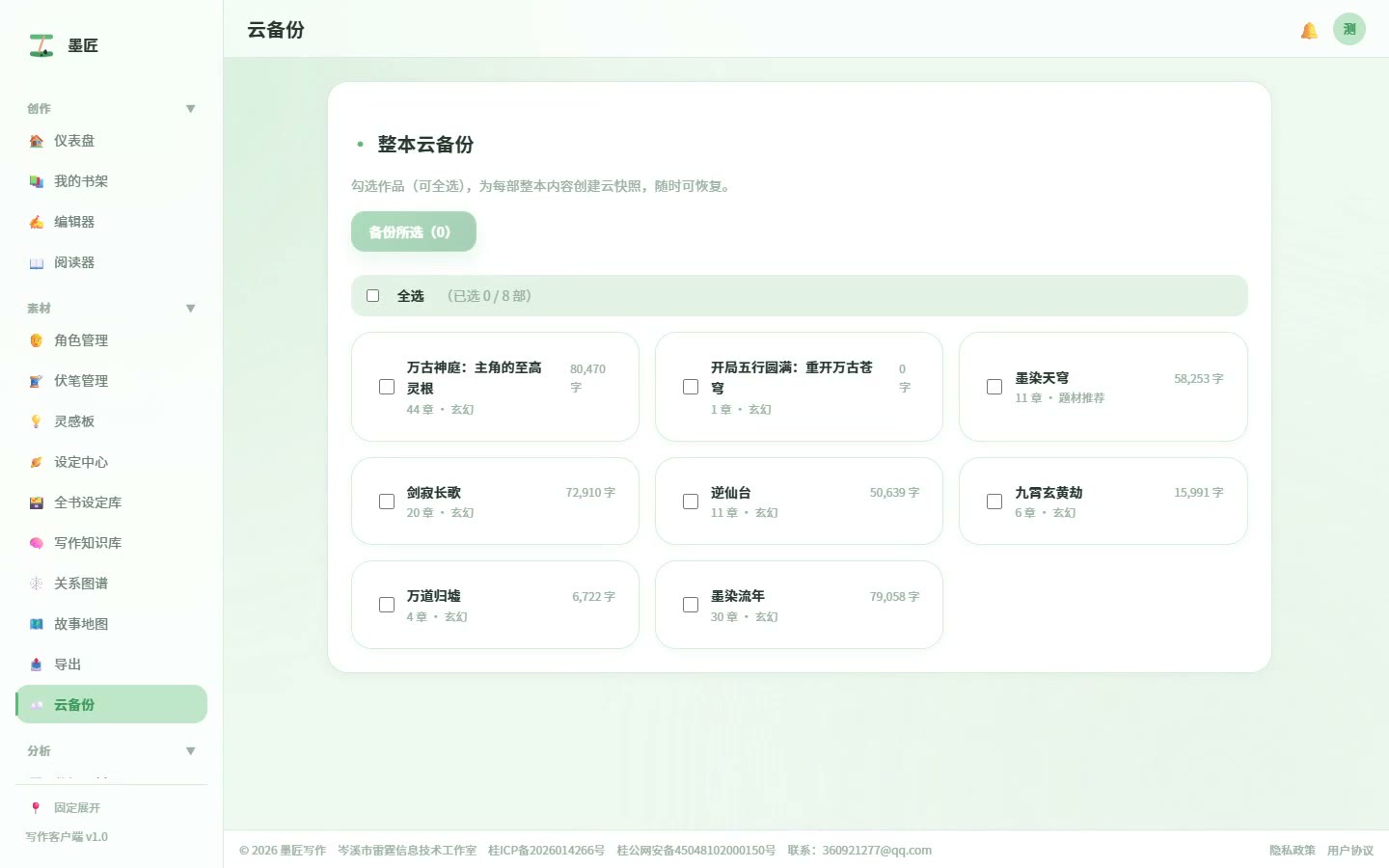Click the 角色管理 face icon
1389x868 pixels.
(37, 340)
